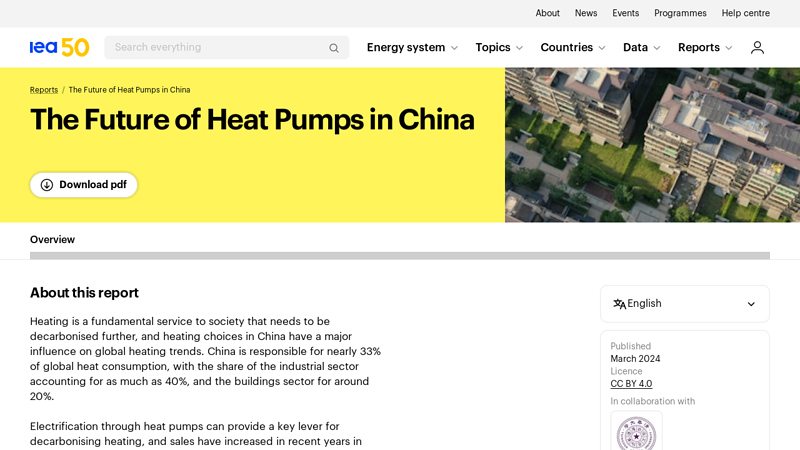Open Programmes in top bar
The height and width of the screenshot is (450, 800).
tap(680, 13)
